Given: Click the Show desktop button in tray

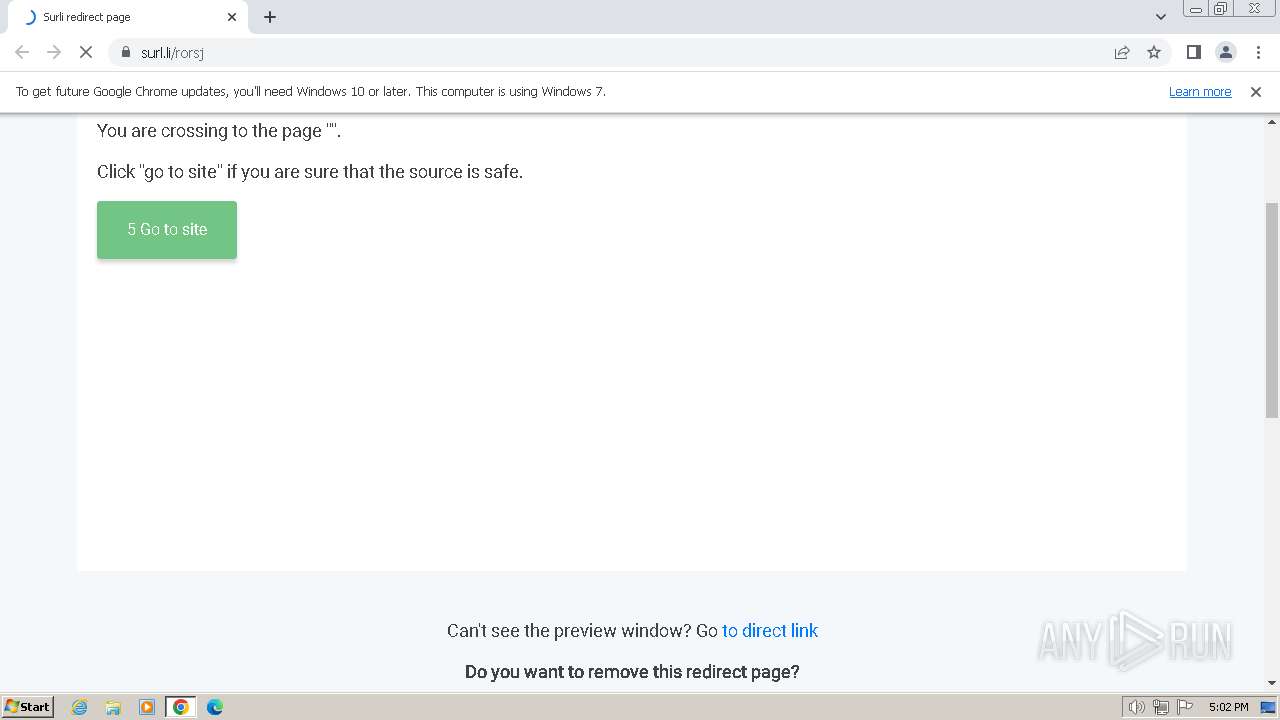Looking at the screenshot, I should 1269,707.
